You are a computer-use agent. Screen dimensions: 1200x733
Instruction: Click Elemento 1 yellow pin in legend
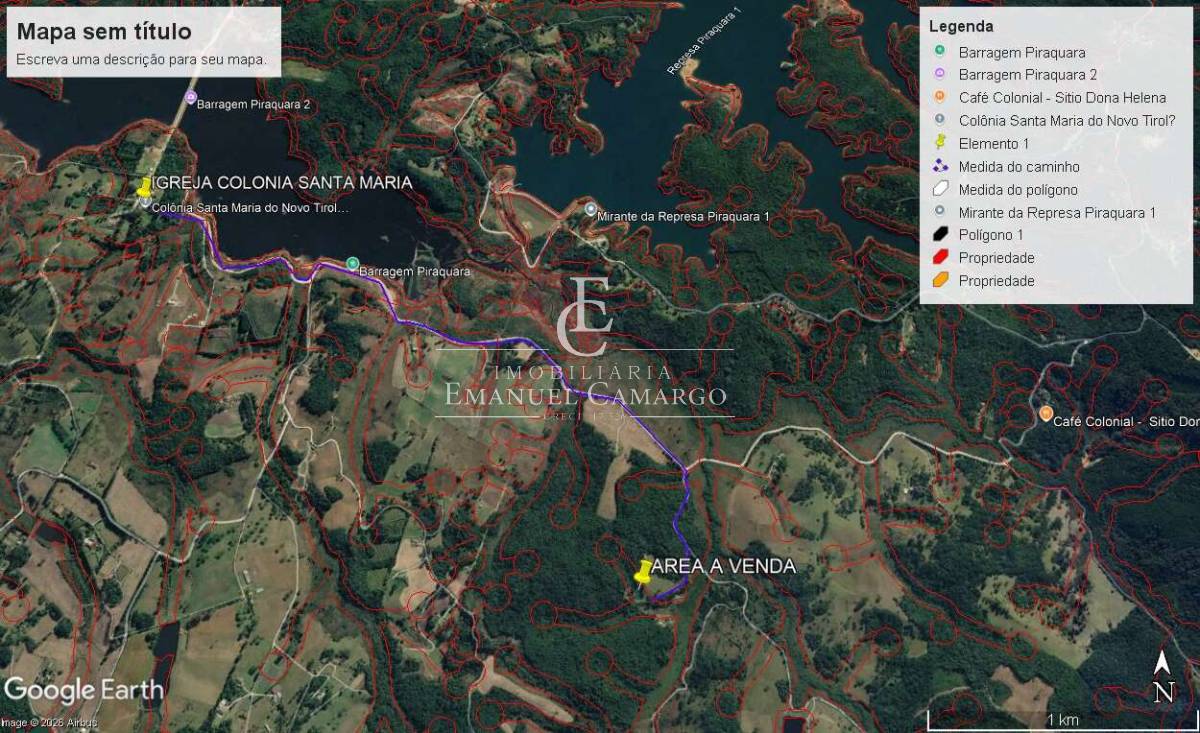click(x=940, y=143)
